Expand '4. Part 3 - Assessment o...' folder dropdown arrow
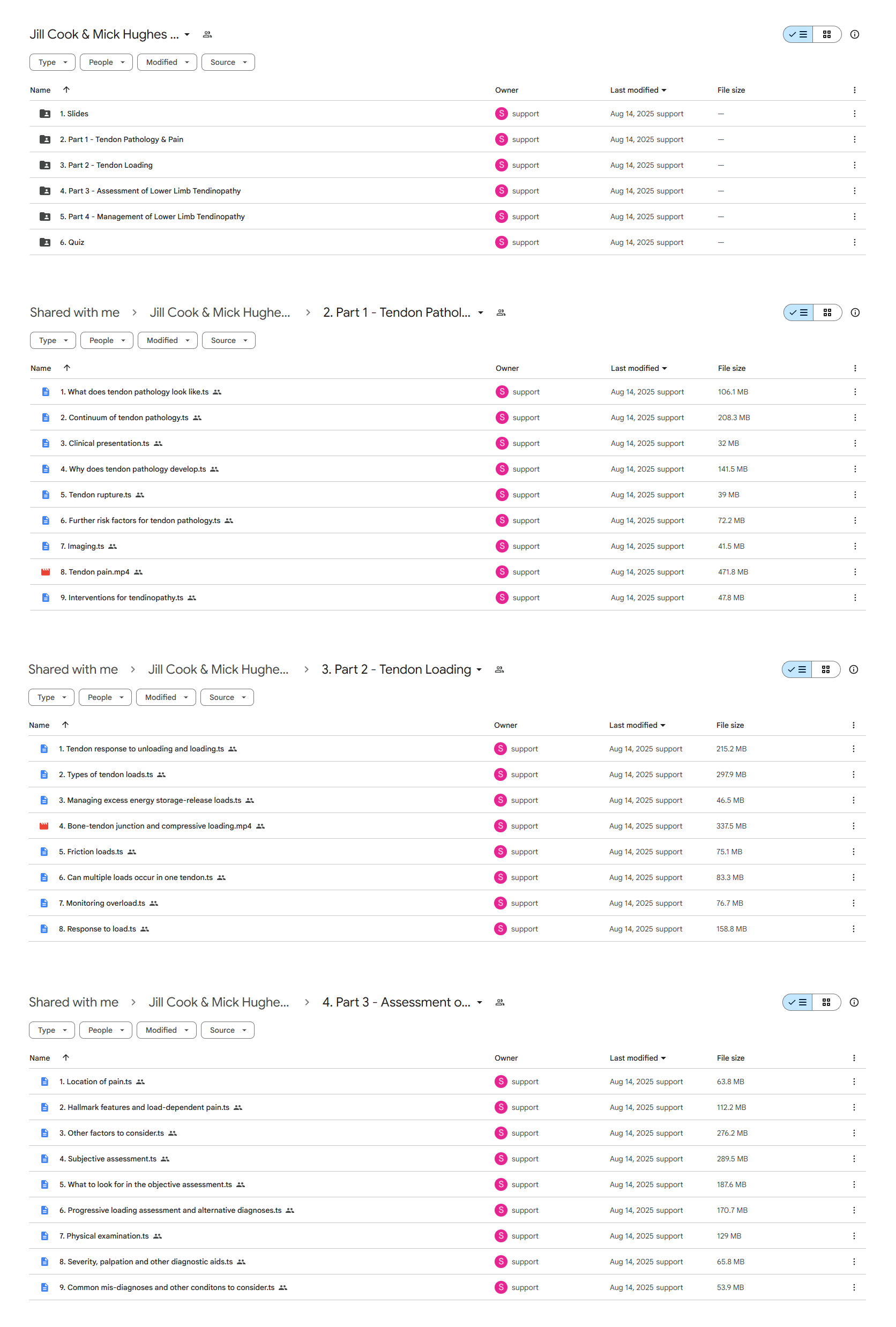Image resolution: width=896 pixels, height=1327 pixels. (480, 1002)
